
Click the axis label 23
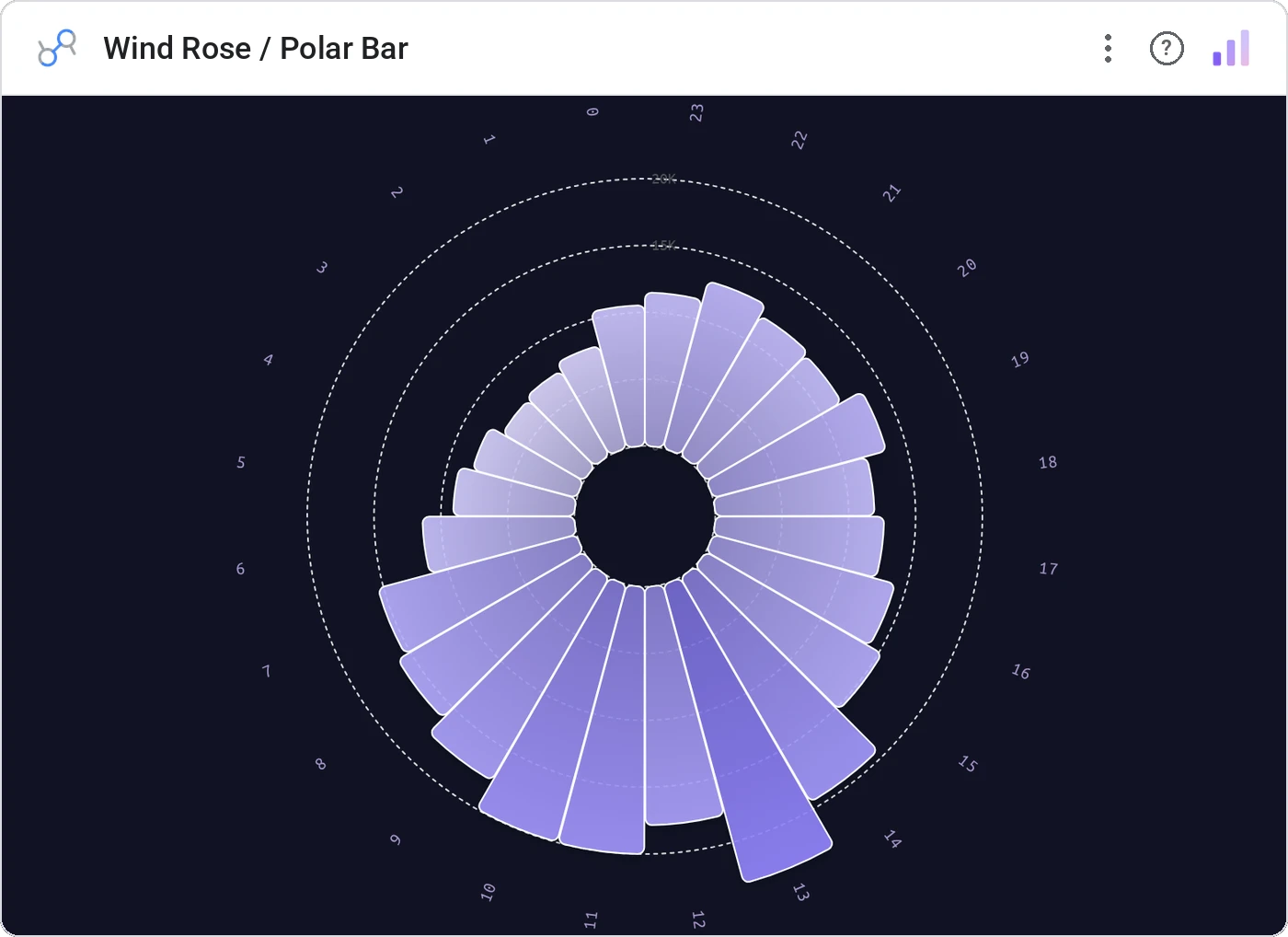(696, 112)
